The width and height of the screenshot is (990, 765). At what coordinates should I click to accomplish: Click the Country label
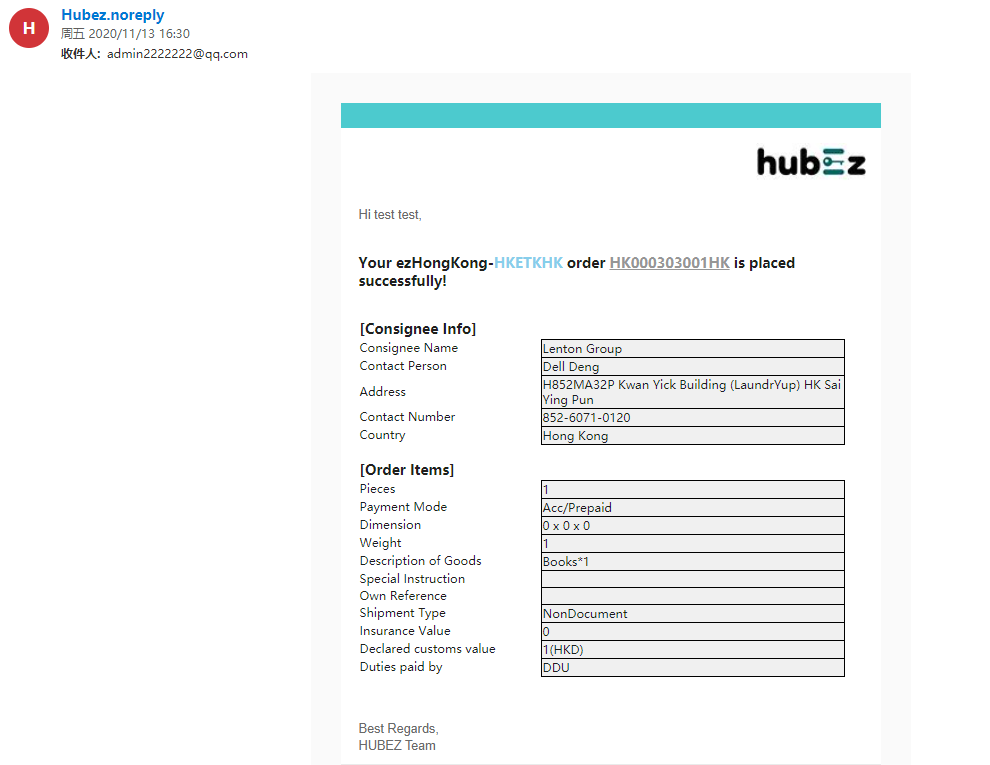coord(382,435)
